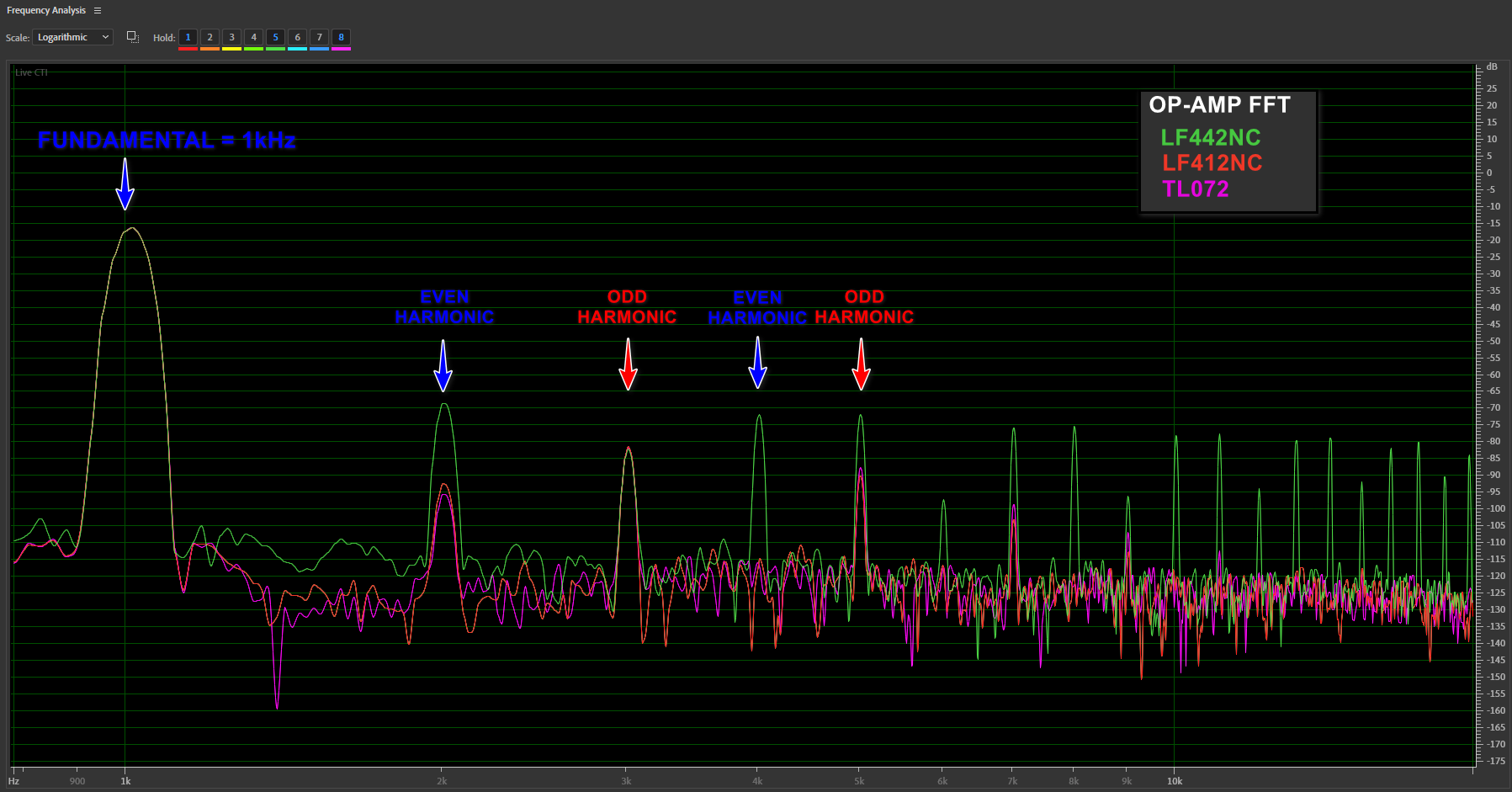Click the "6k" frequency axis label

tap(942, 781)
